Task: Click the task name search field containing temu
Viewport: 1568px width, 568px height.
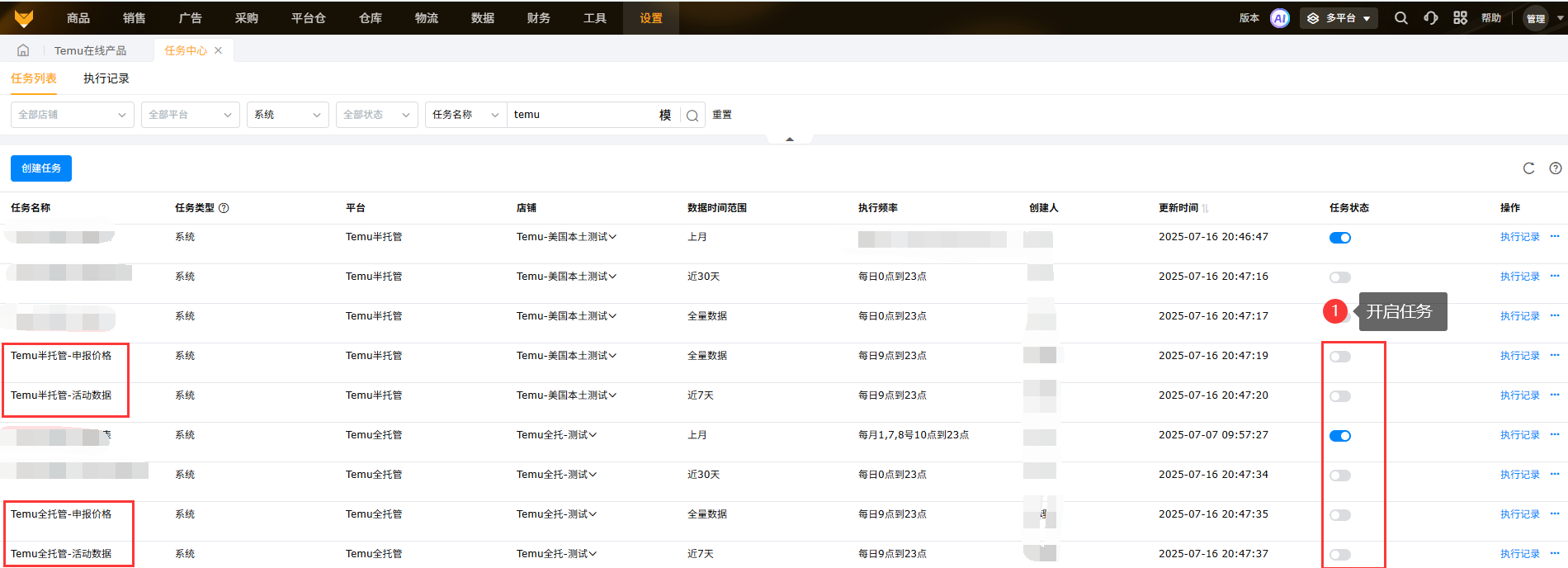Action: (x=582, y=115)
